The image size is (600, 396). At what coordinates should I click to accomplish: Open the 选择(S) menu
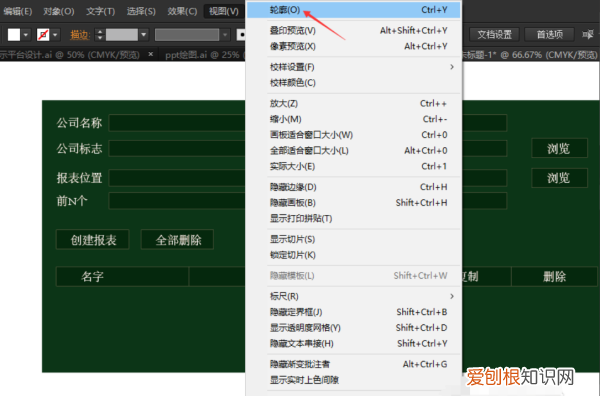(x=141, y=11)
